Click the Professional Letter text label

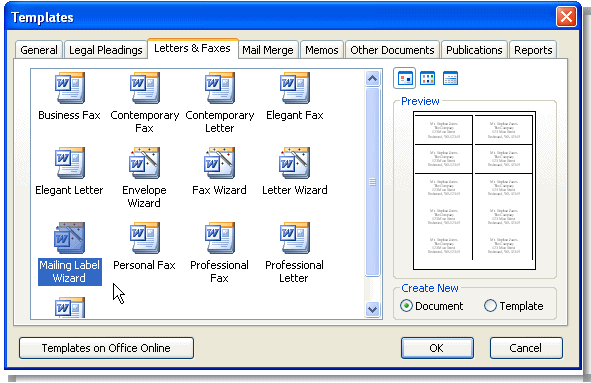[x=294, y=271]
